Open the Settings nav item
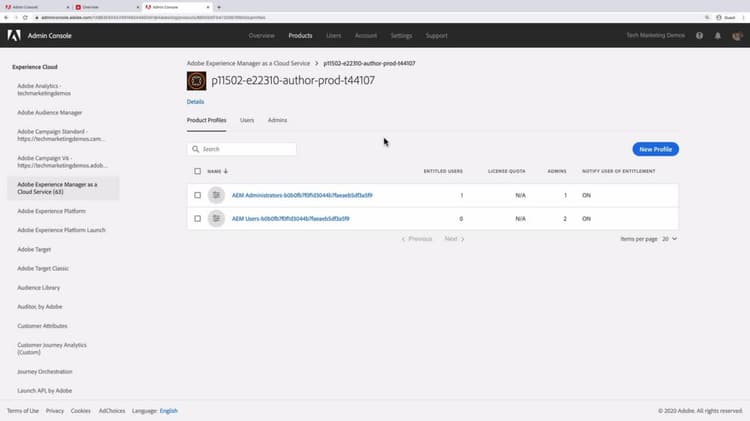The image size is (750, 421). coord(401,35)
